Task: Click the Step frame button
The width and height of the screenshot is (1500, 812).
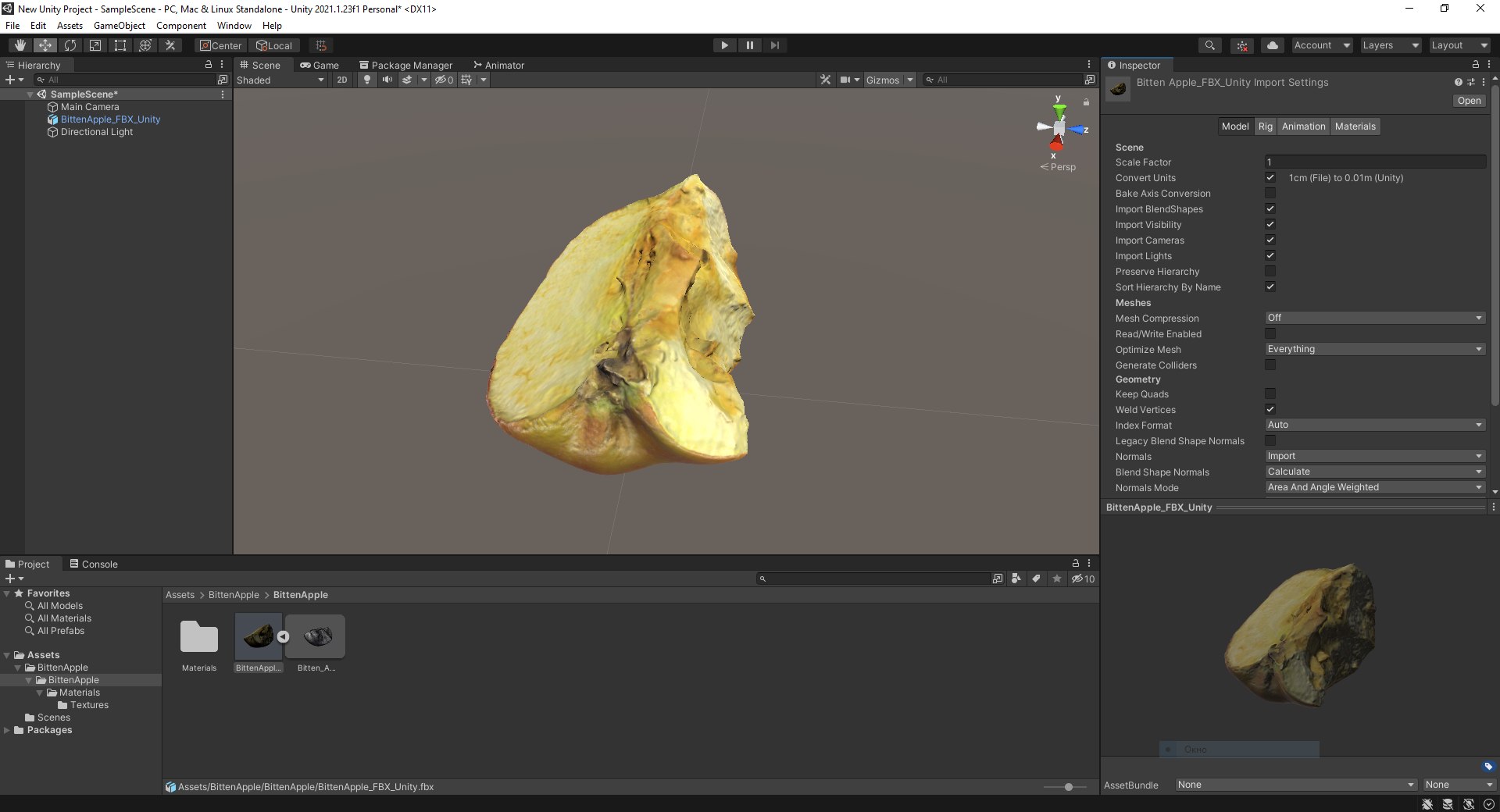Action: point(774,45)
